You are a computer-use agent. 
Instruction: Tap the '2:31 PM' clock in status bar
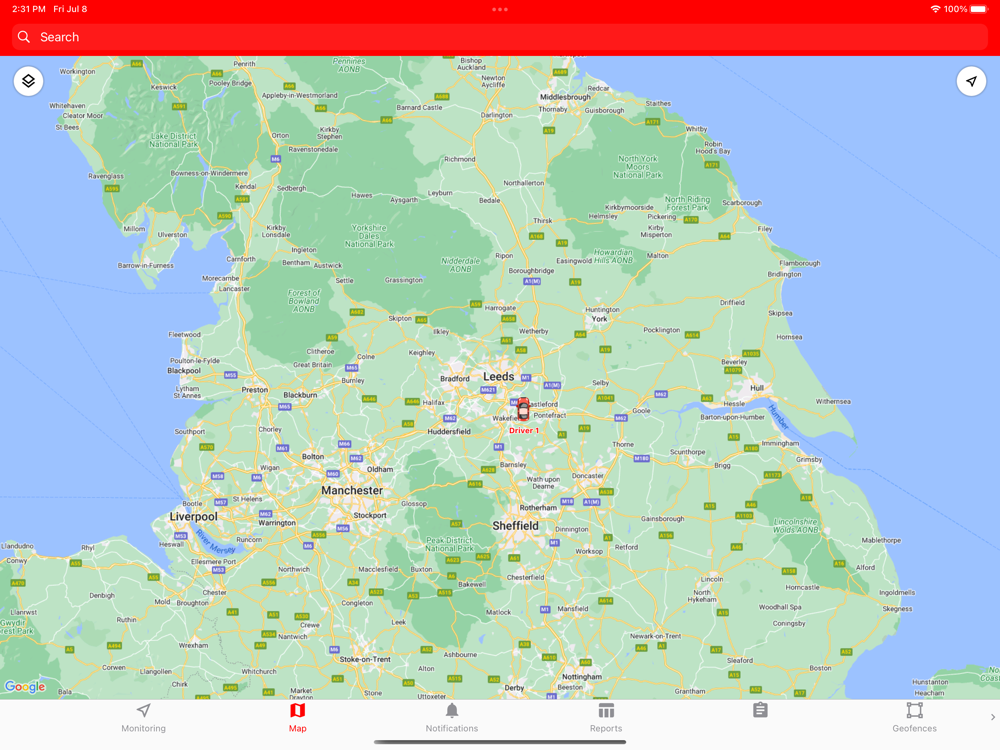tap(29, 9)
